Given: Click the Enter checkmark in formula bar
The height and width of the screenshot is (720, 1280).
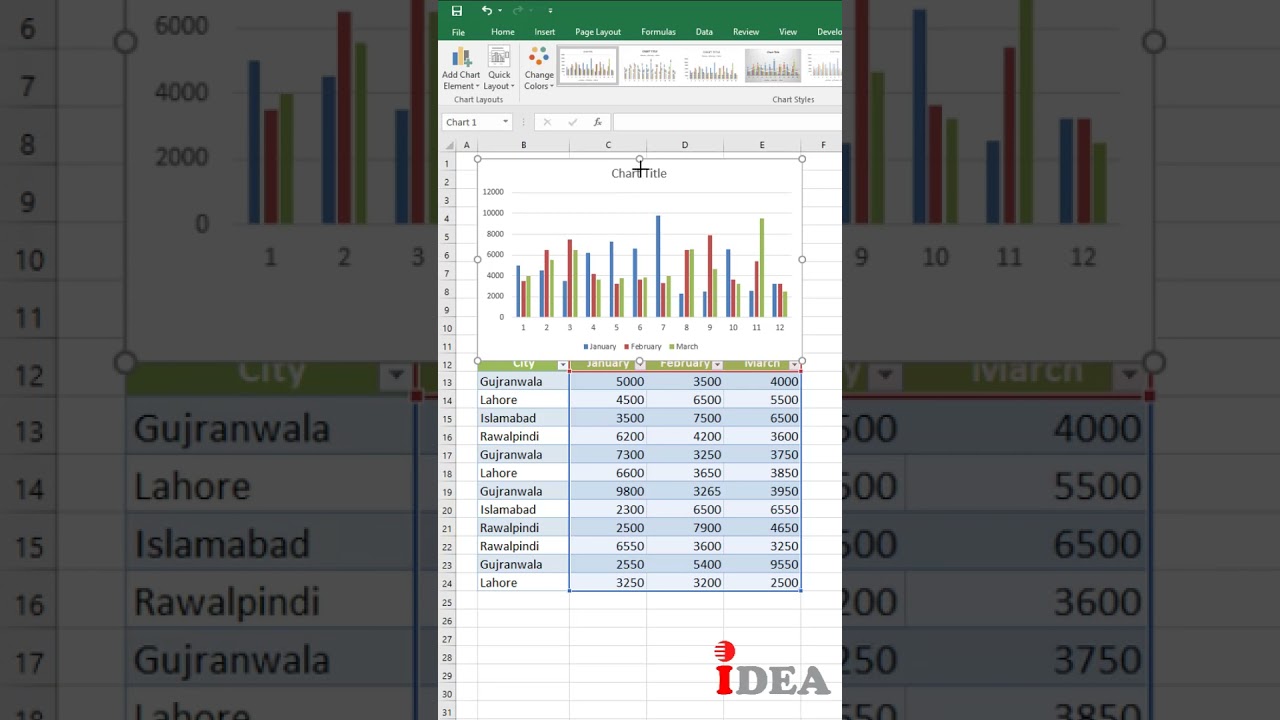Looking at the screenshot, I should point(572,122).
